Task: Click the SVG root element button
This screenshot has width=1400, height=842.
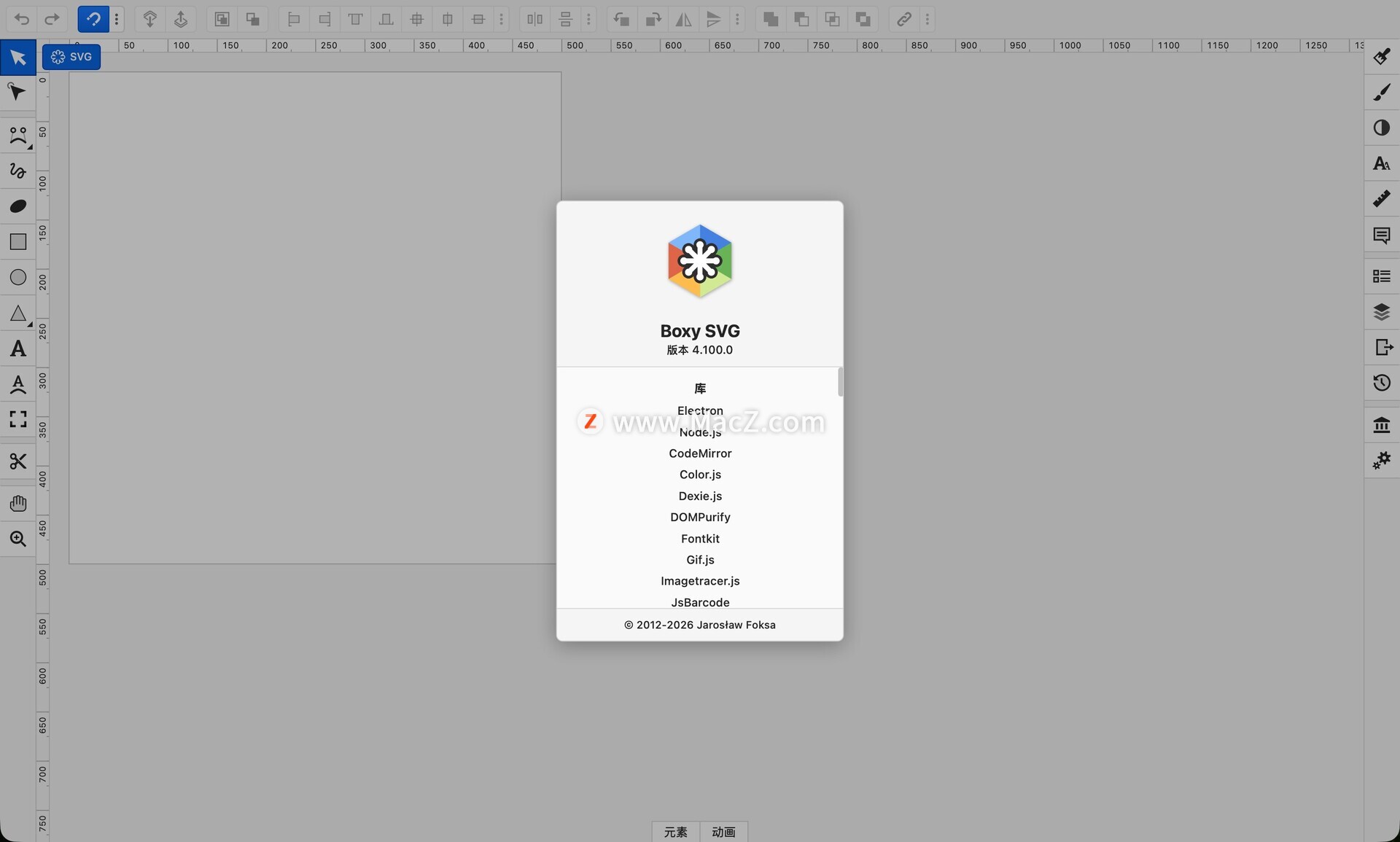Action: coord(71,57)
